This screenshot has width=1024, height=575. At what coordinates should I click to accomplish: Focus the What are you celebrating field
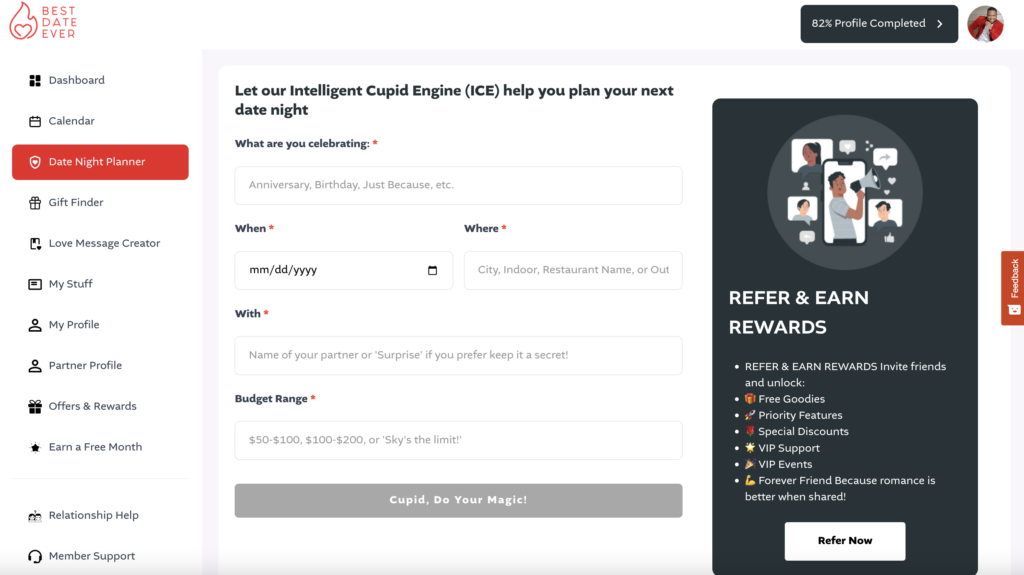coord(458,185)
